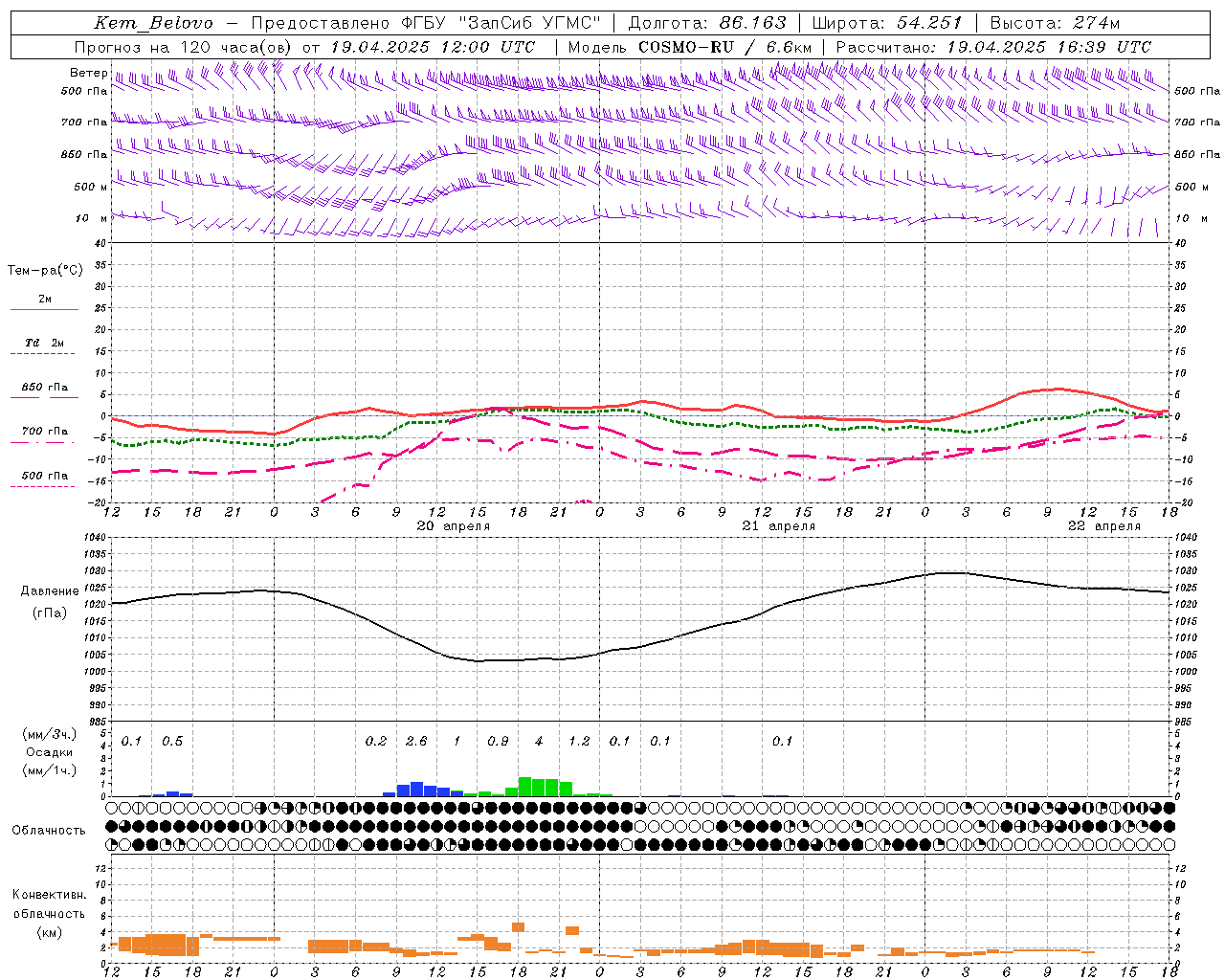Click the right 850 гПа wind level label
The image size is (1225, 980).
click(1197, 154)
